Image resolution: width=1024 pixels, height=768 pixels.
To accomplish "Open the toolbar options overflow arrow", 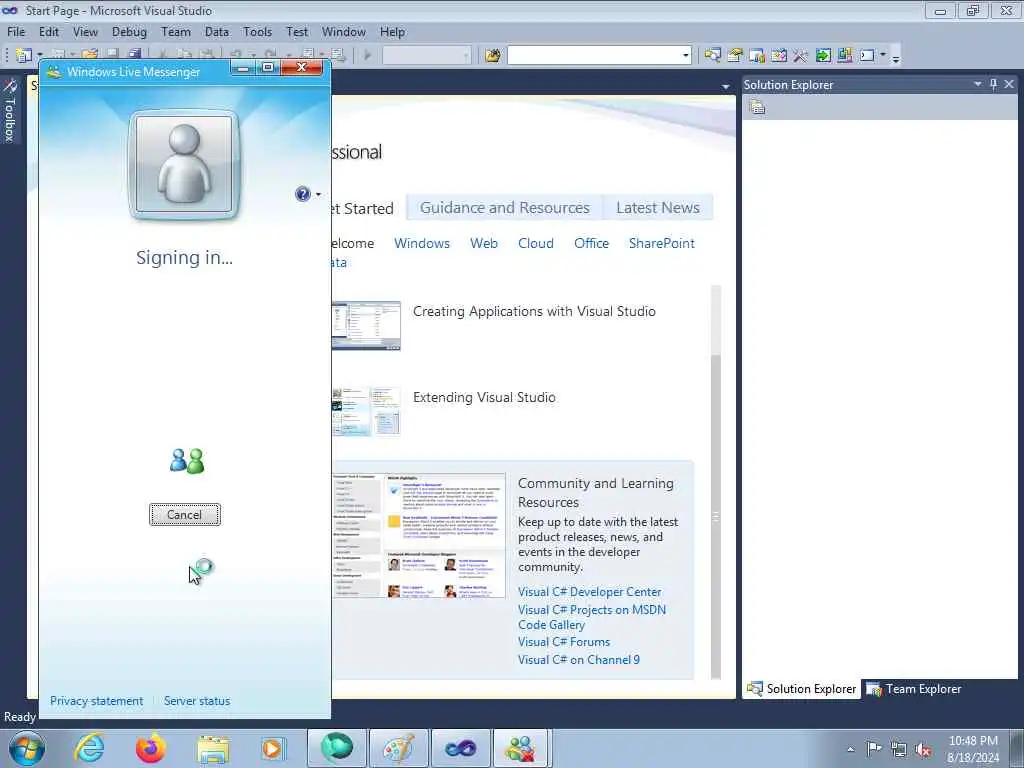I will coord(896,57).
